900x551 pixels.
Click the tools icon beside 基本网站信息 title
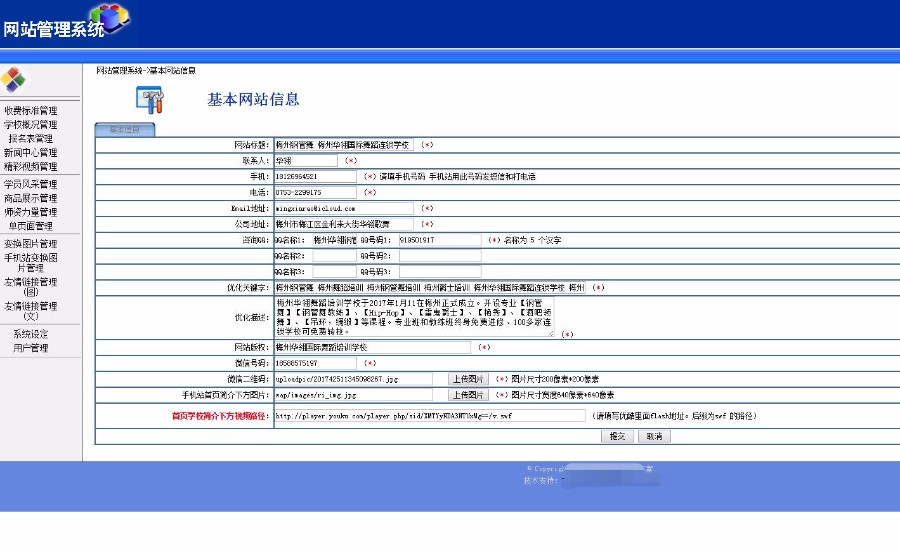(150, 100)
